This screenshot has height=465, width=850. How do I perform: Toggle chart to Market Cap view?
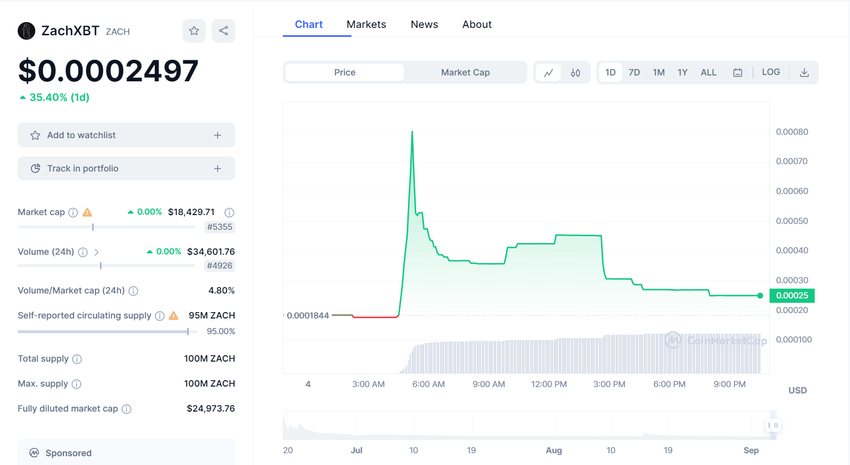point(465,73)
